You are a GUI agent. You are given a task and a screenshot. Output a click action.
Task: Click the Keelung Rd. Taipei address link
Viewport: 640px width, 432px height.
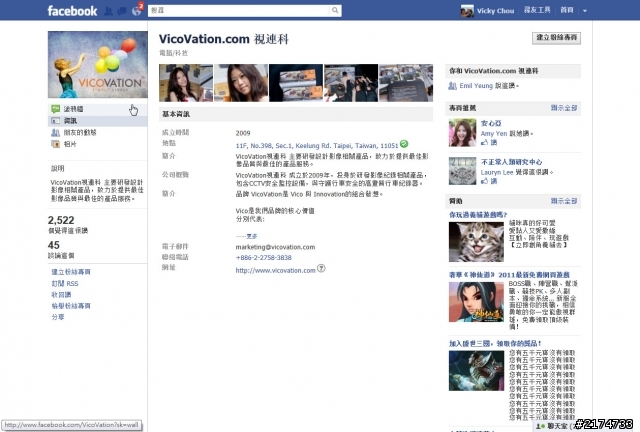point(317,145)
